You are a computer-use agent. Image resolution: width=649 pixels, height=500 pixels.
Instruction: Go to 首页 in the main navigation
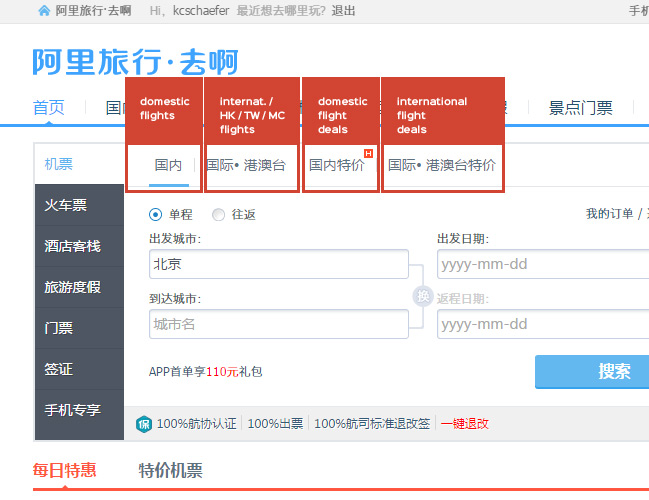tap(49, 108)
